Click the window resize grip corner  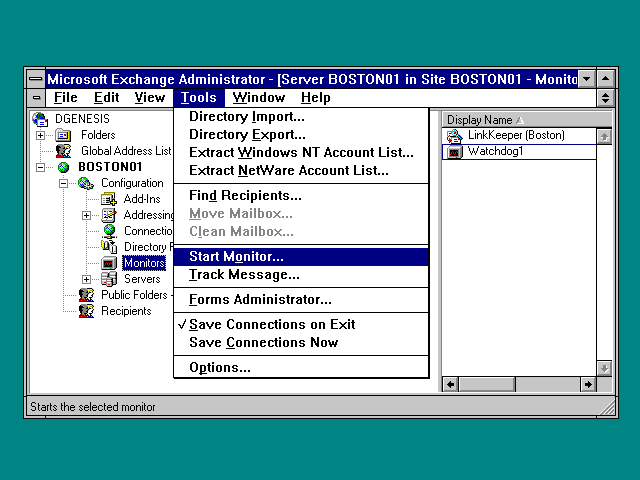point(607,408)
